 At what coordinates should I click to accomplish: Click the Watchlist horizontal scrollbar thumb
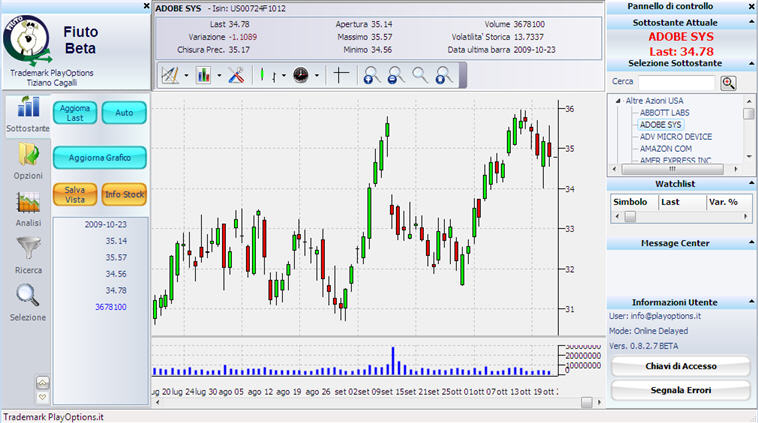pos(630,217)
